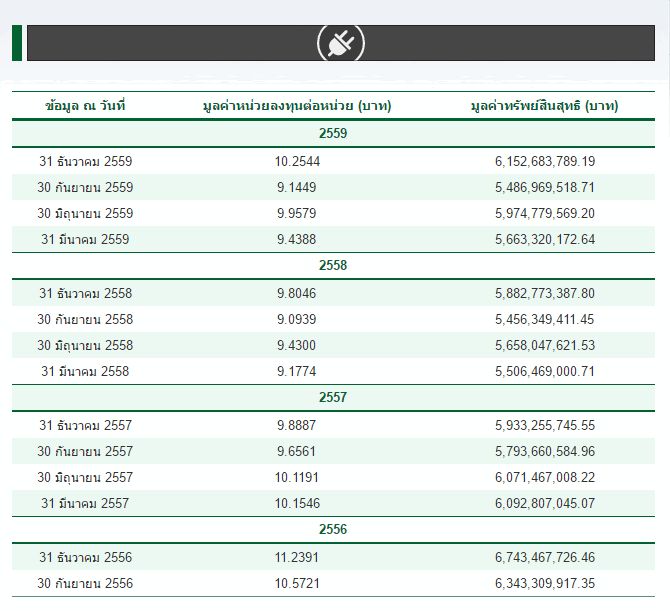Screen dimensions: 670x611
Task: Select the 2557 year section heading
Action: coord(333,397)
